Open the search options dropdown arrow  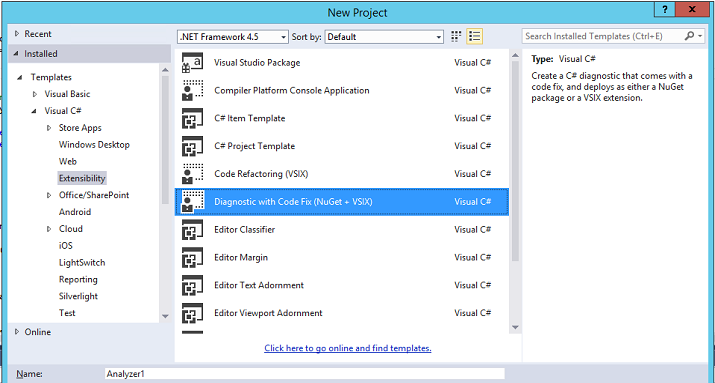(x=700, y=36)
